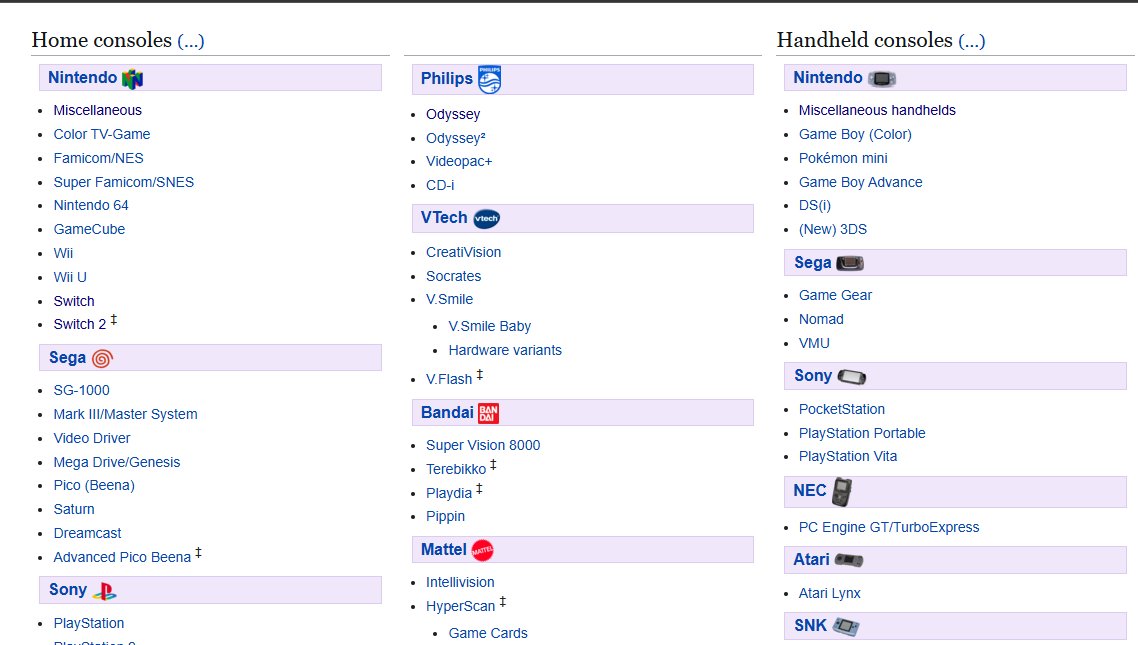The image size is (1138, 645).
Task: Open the SG-1000 link
Action: [81, 390]
